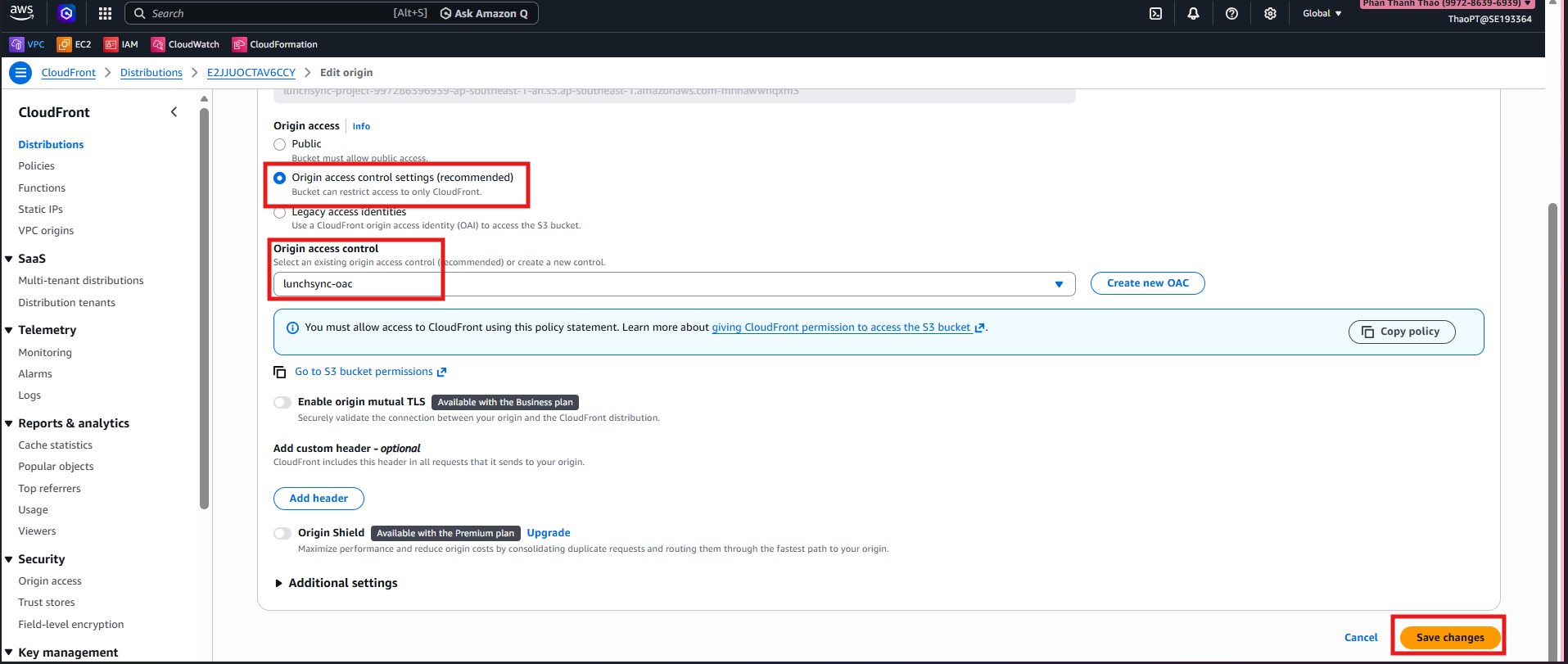Screen dimensions: 1568x664
Task: Launch CloudShell terminal icon
Action: [1155, 13]
